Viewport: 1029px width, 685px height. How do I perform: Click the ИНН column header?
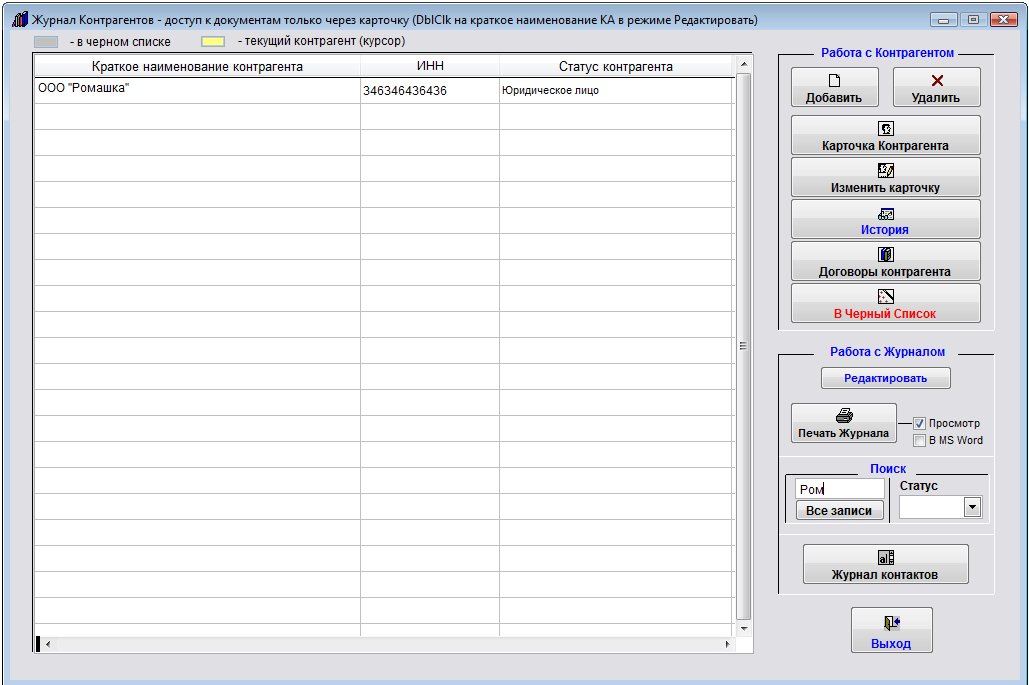click(x=430, y=66)
